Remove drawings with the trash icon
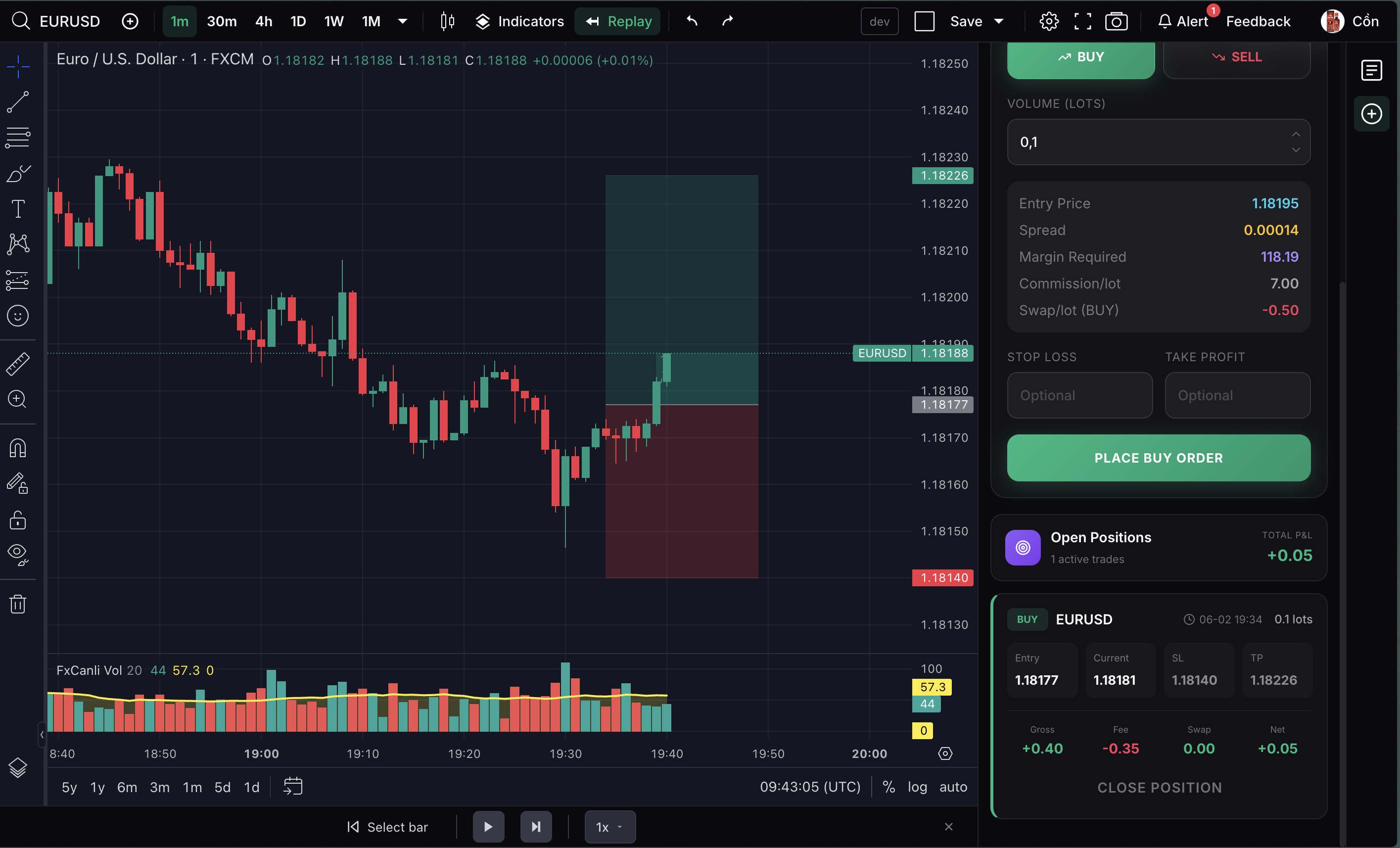 coord(18,604)
